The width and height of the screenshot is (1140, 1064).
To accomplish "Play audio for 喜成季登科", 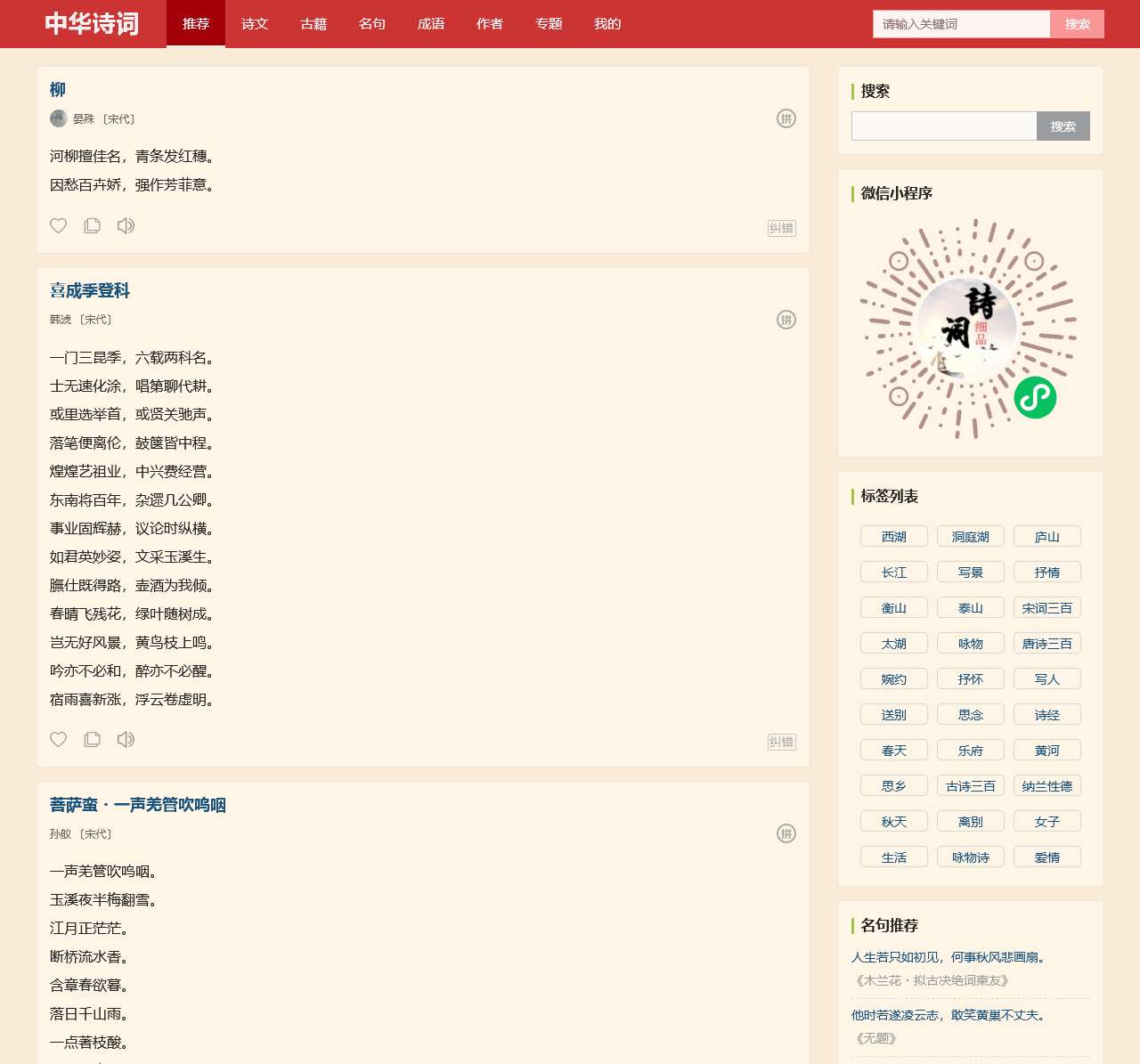I will [126, 739].
